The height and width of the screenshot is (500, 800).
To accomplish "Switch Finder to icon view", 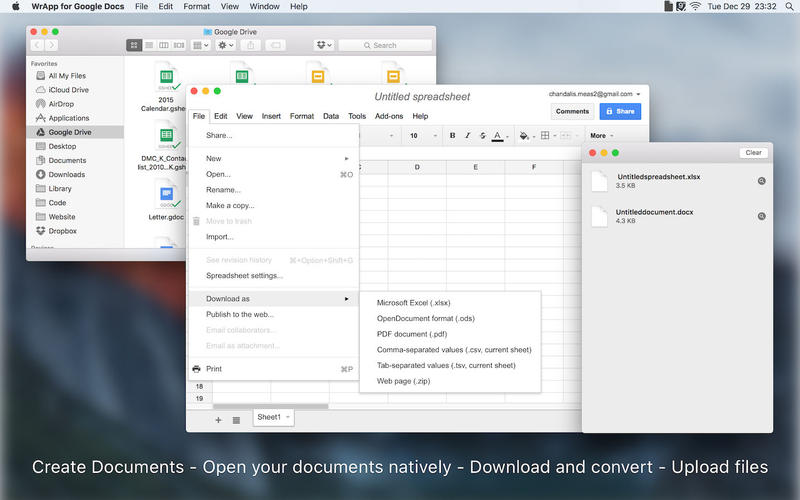I will point(134,45).
